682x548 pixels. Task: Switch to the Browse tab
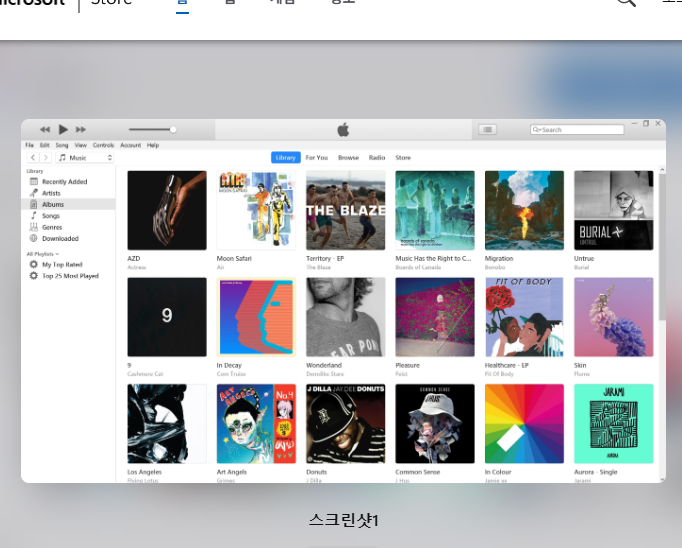[x=348, y=157]
